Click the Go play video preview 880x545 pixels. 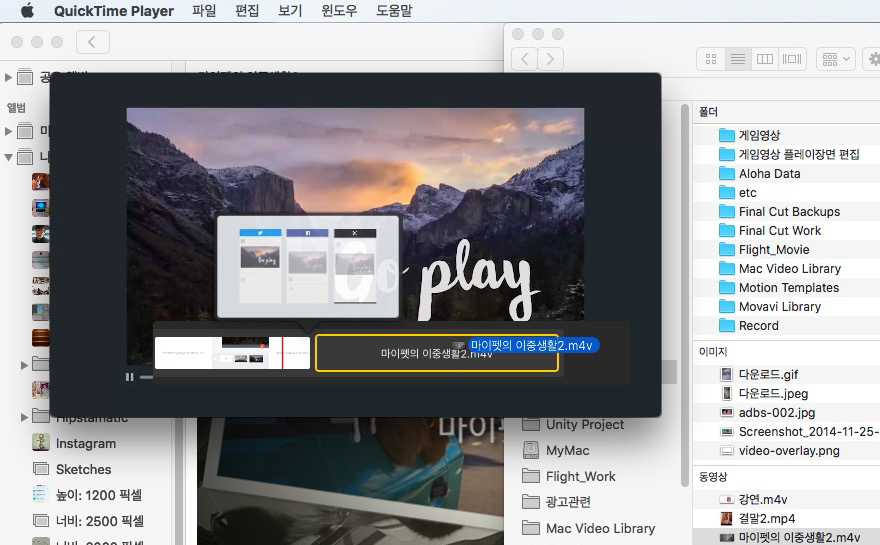[x=355, y=215]
